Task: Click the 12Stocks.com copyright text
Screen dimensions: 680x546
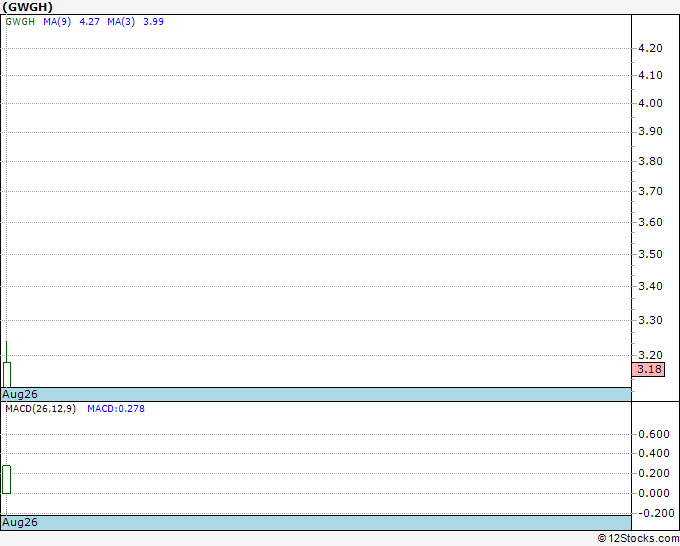Action: pyautogui.click(x=638, y=538)
